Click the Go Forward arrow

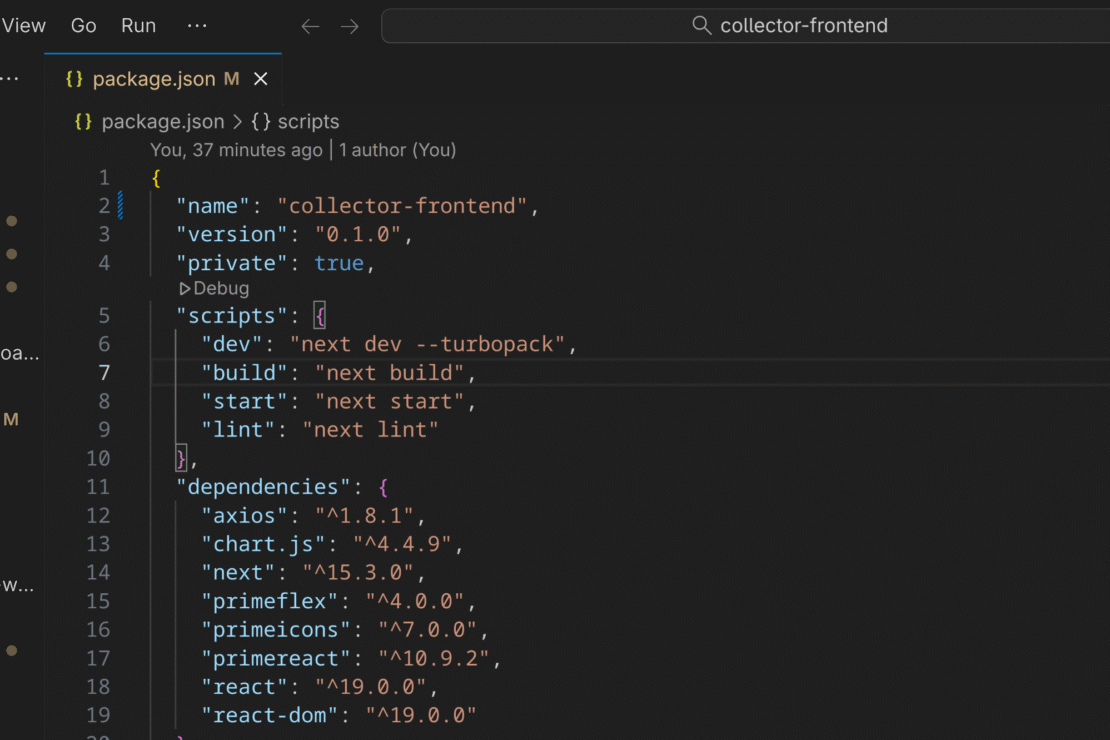pyautogui.click(x=349, y=26)
